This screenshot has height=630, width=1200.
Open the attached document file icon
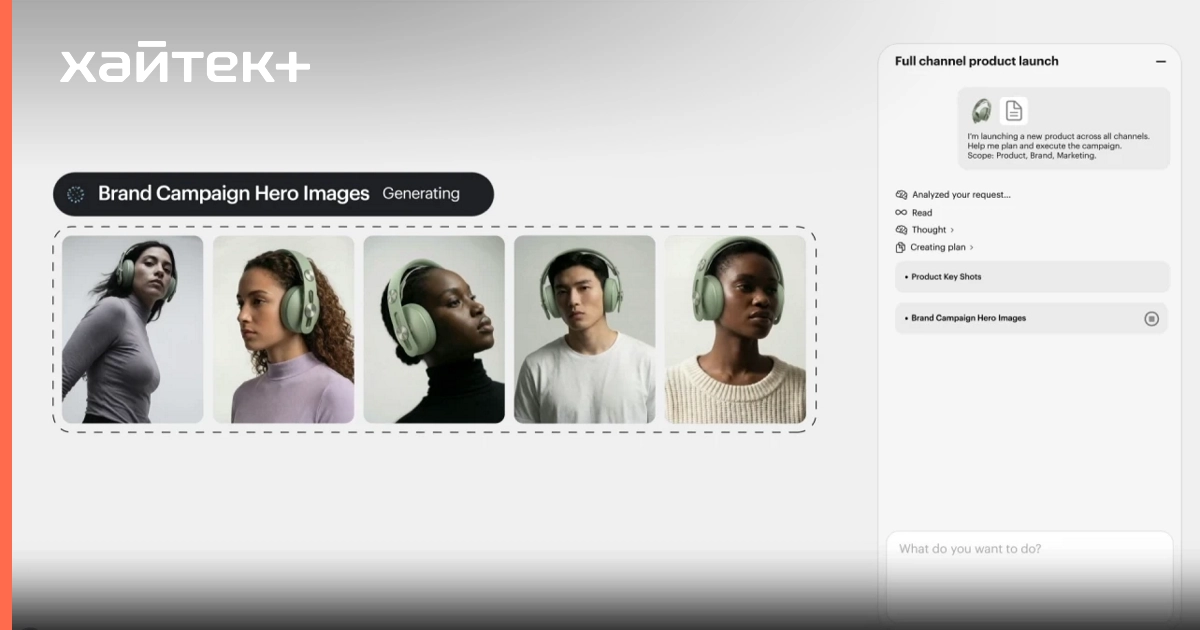(x=1014, y=111)
